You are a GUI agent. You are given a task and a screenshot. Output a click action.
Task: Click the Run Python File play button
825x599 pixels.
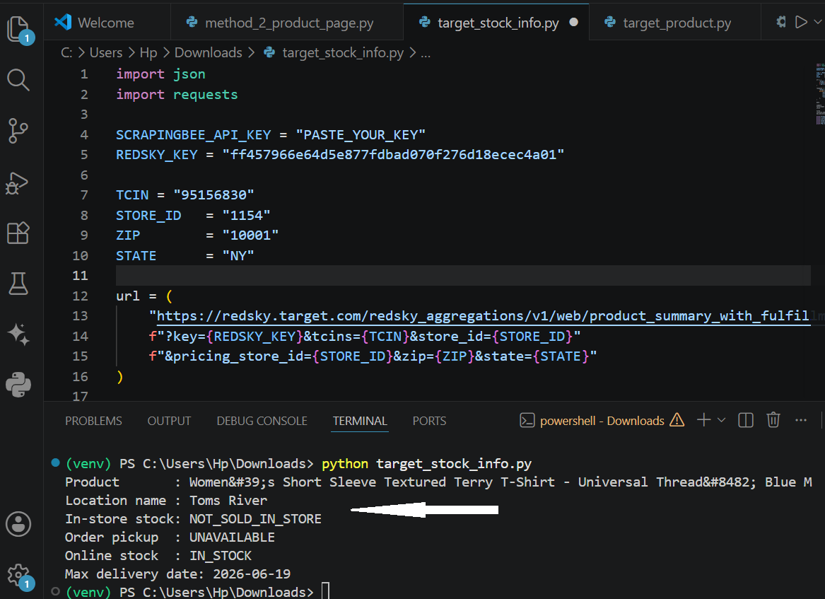801,22
